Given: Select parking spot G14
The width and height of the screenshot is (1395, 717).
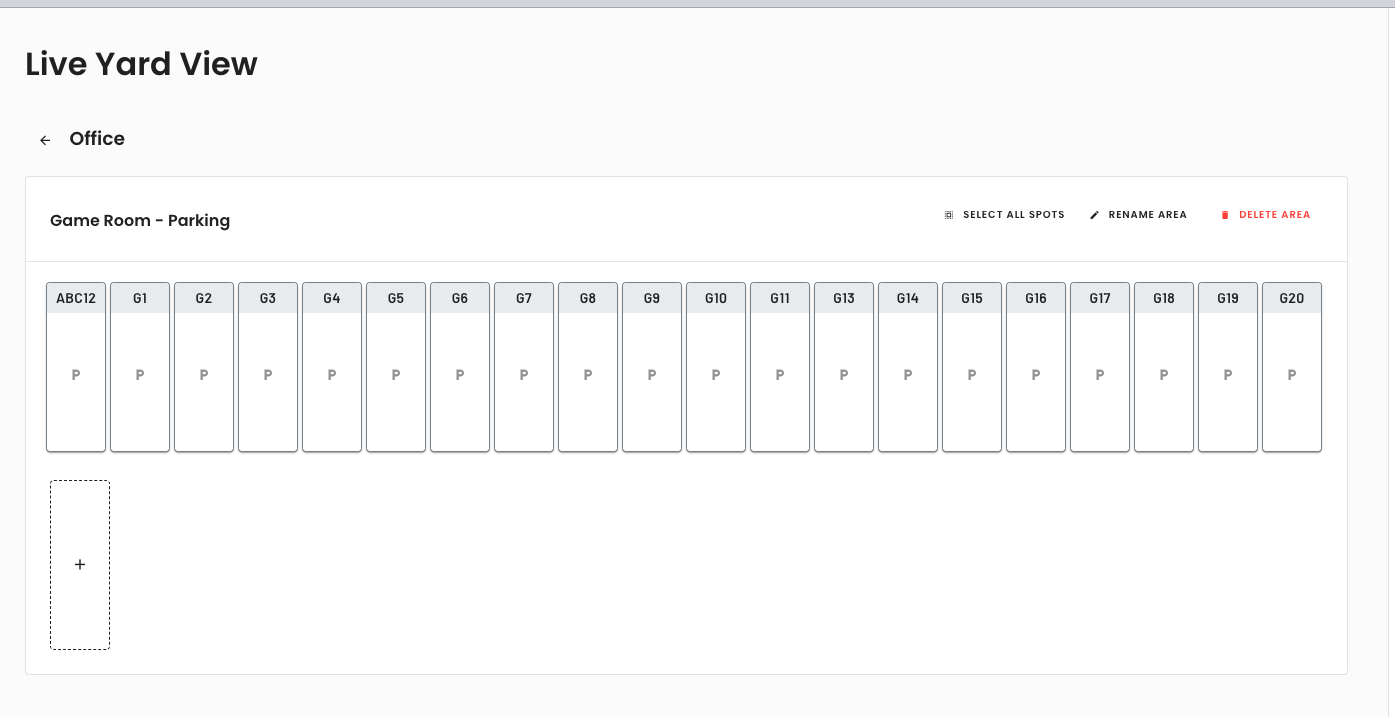Looking at the screenshot, I should 908,367.
